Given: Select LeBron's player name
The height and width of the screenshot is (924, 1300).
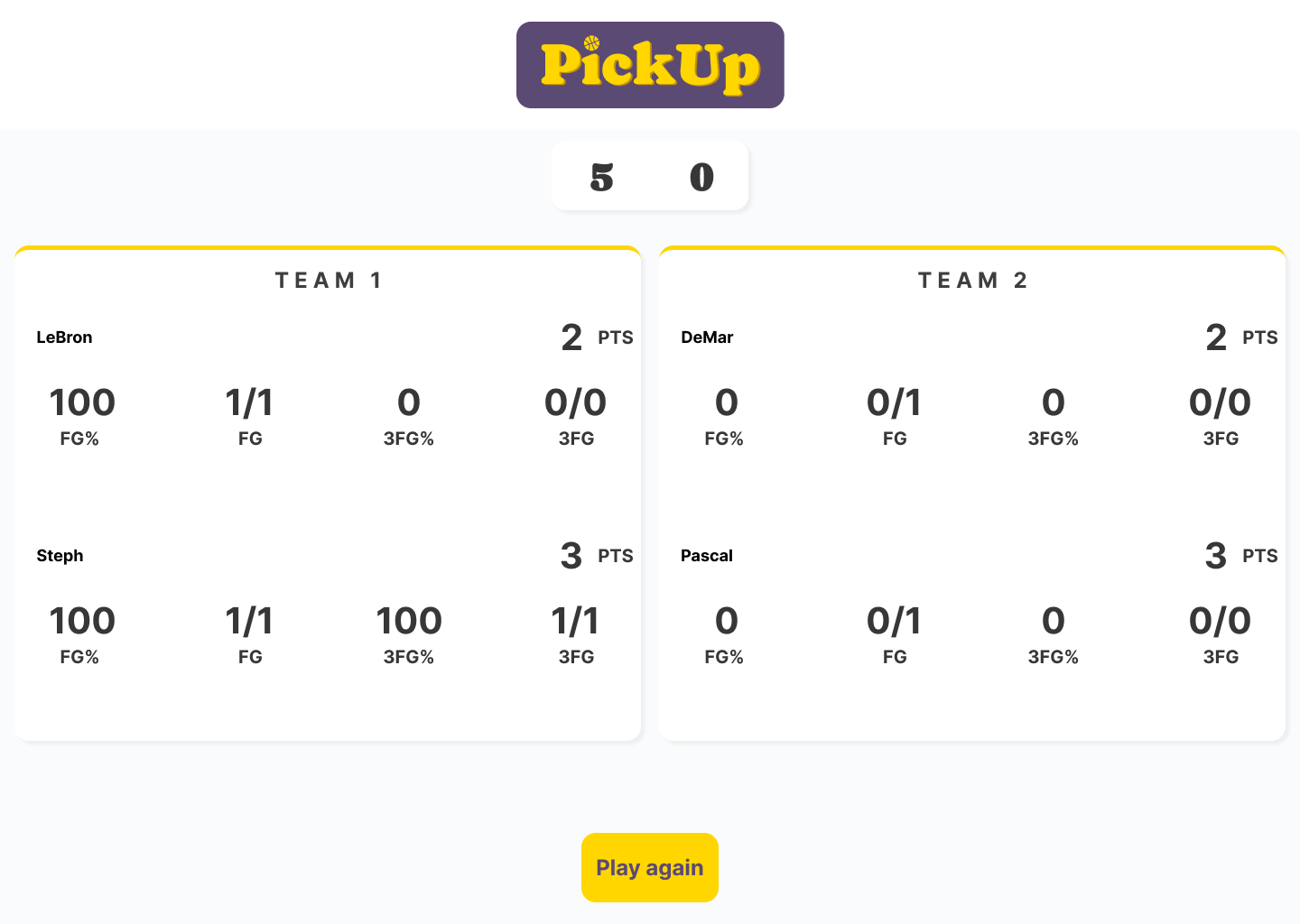Looking at the screenshot, I should point(64,337).
